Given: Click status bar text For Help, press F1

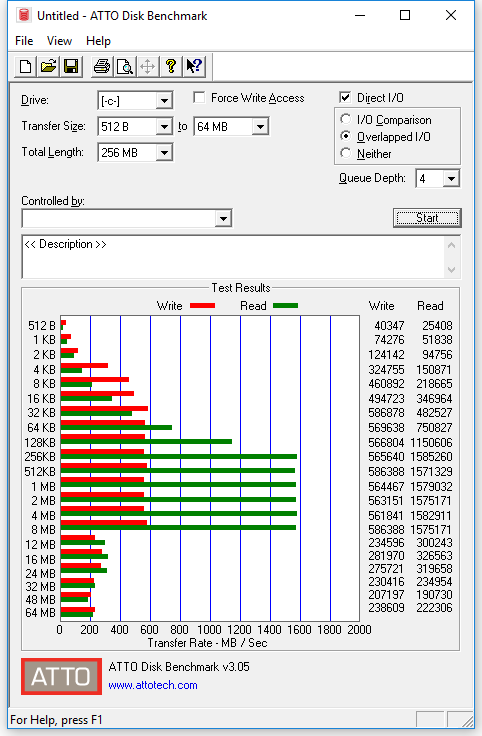Looking at the screenshot, I should point(56,720).
